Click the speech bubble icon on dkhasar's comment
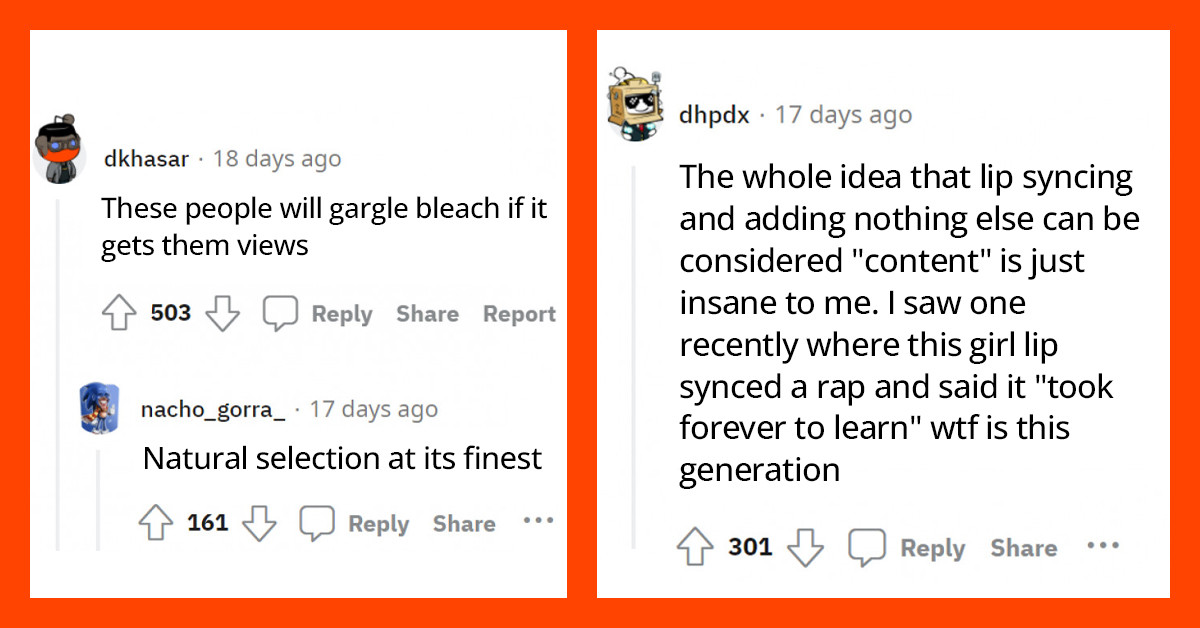 coord(282,312)
